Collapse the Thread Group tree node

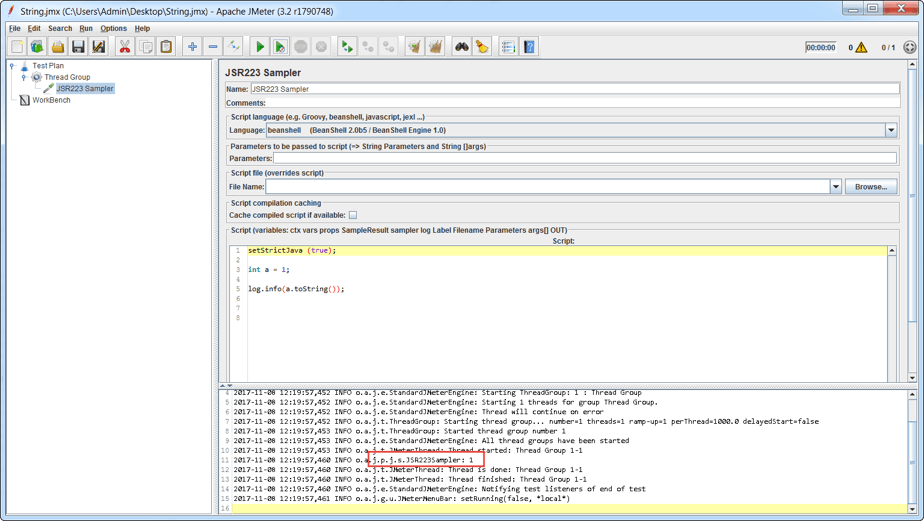pyautogui.click(x=24, y=77)
